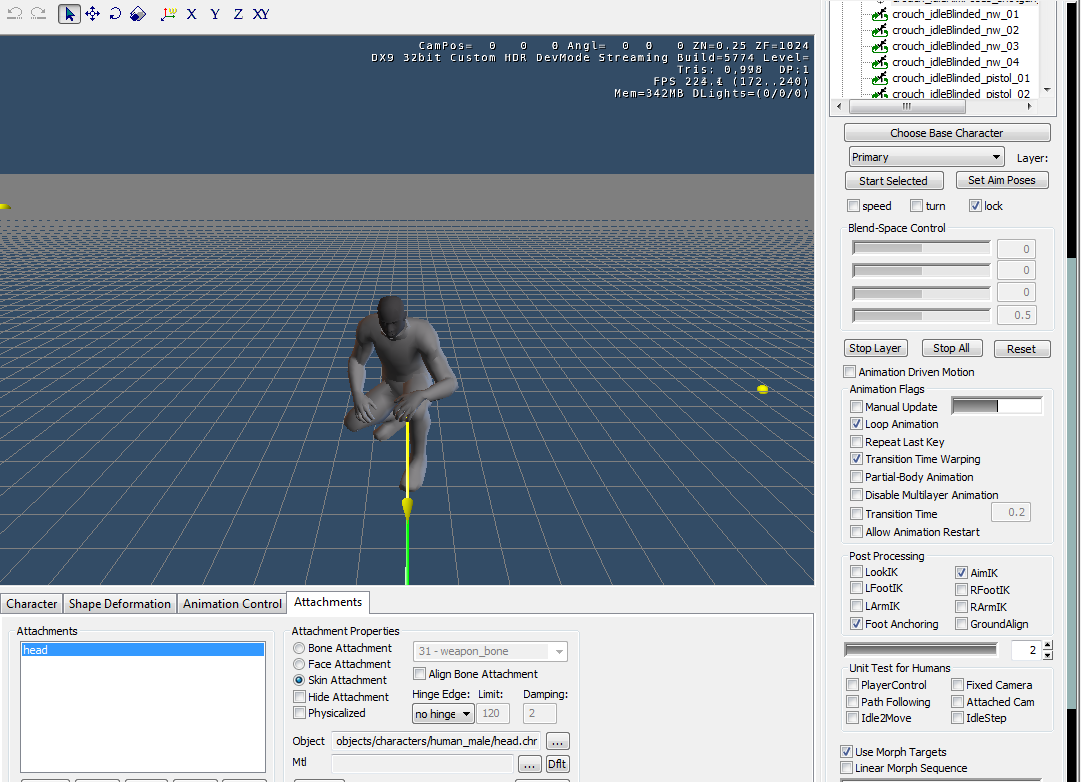The height and width of the screenshot is (782, 1081).
Task: Enable PlayerControl checkbox
Action: pyautogui.click(x=853, y=685)
